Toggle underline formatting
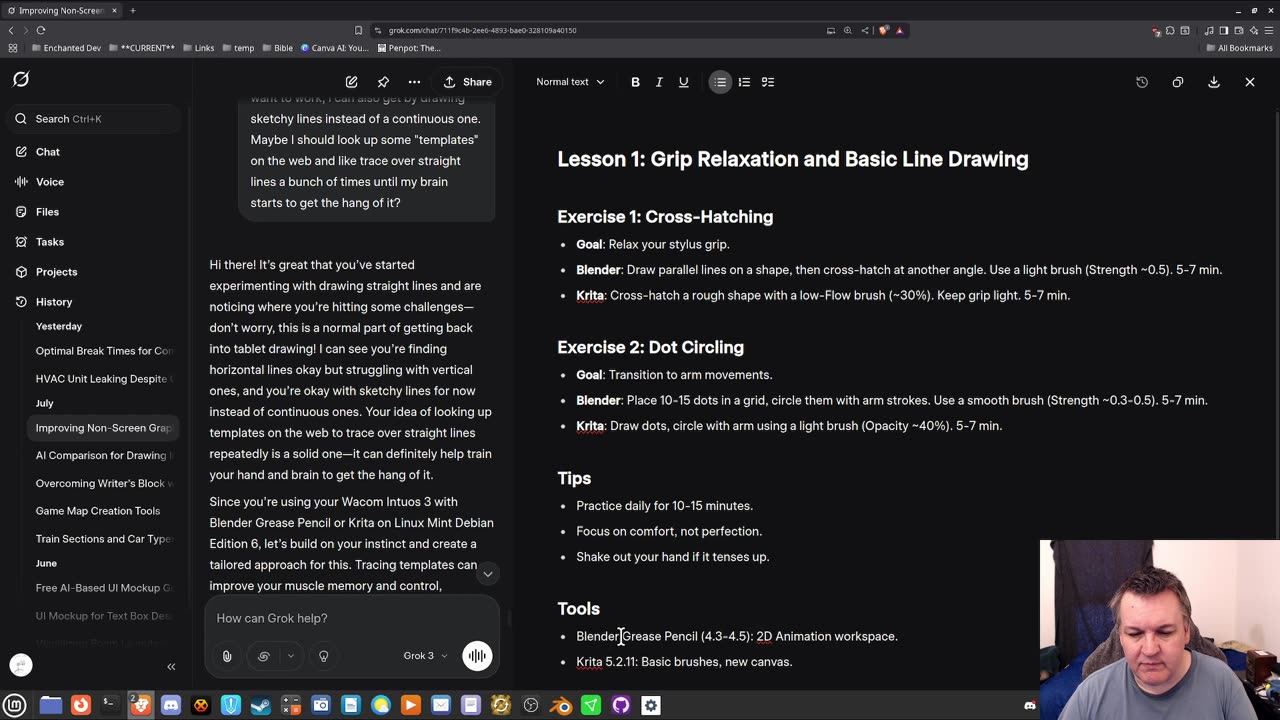Viewport: 1280px width, 720px height. (x=684, y=82)
